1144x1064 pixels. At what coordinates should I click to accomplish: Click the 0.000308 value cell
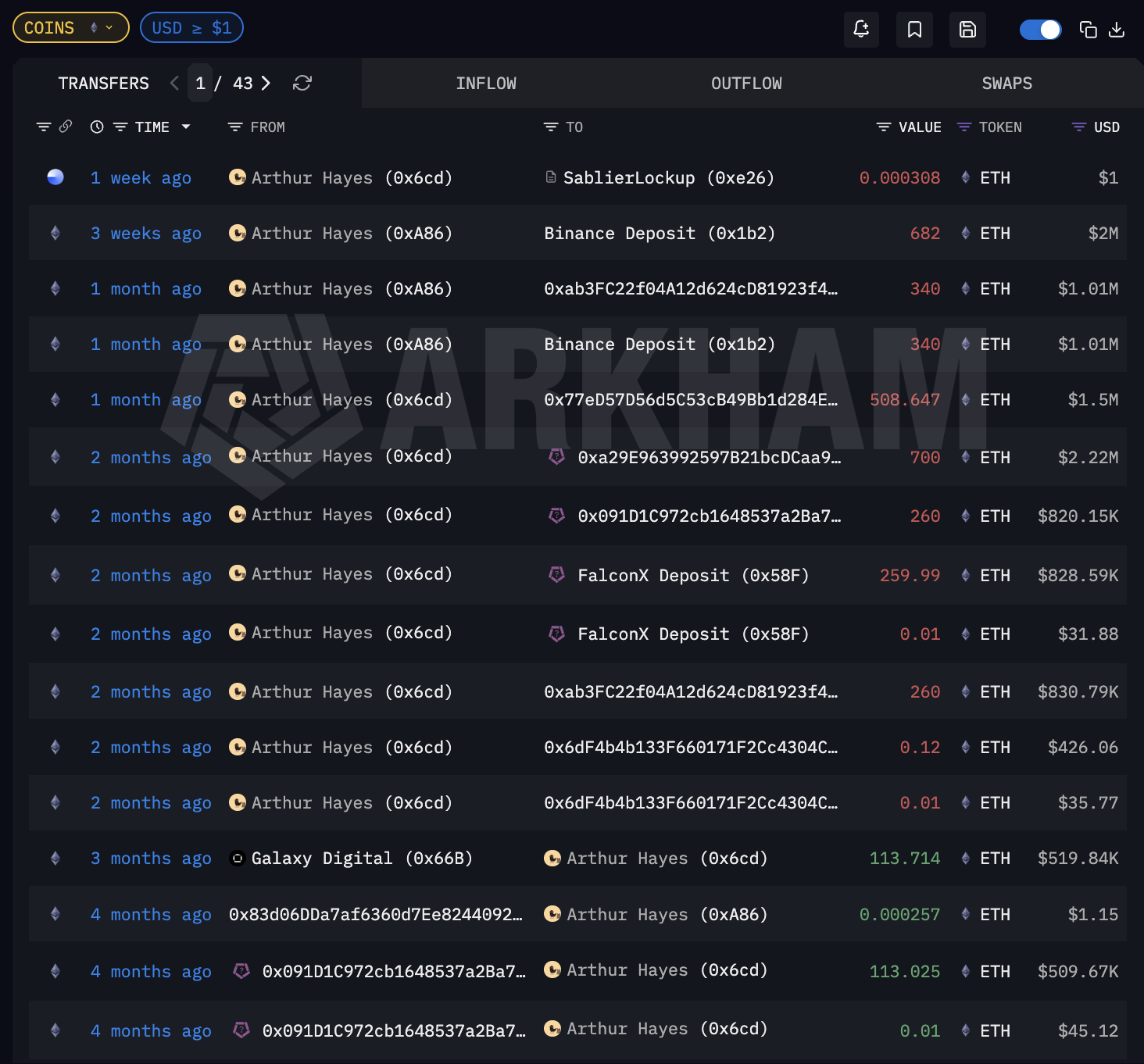click(x=899, y=178)
